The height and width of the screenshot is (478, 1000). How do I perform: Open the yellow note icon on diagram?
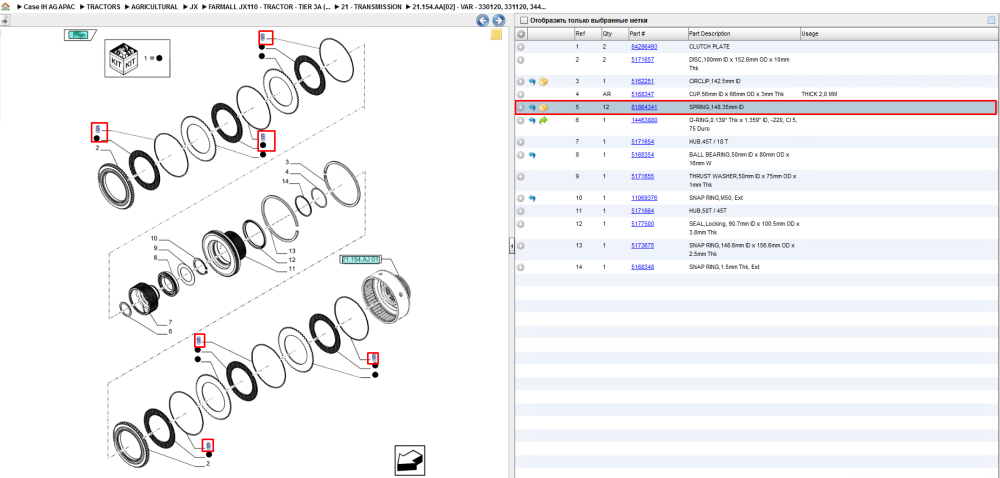[496, 34]
